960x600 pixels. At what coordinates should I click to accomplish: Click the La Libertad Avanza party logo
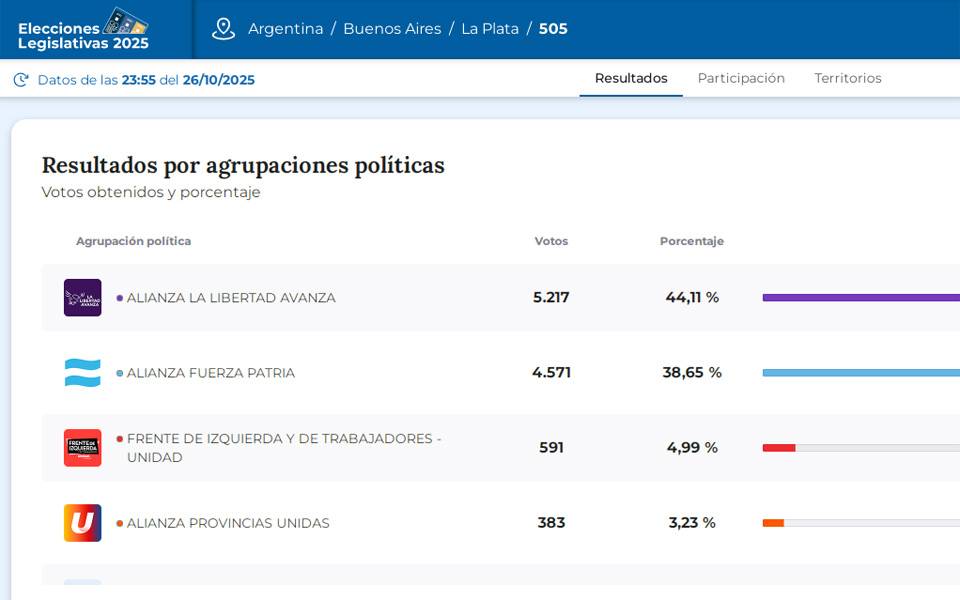(x=82, y=298)
